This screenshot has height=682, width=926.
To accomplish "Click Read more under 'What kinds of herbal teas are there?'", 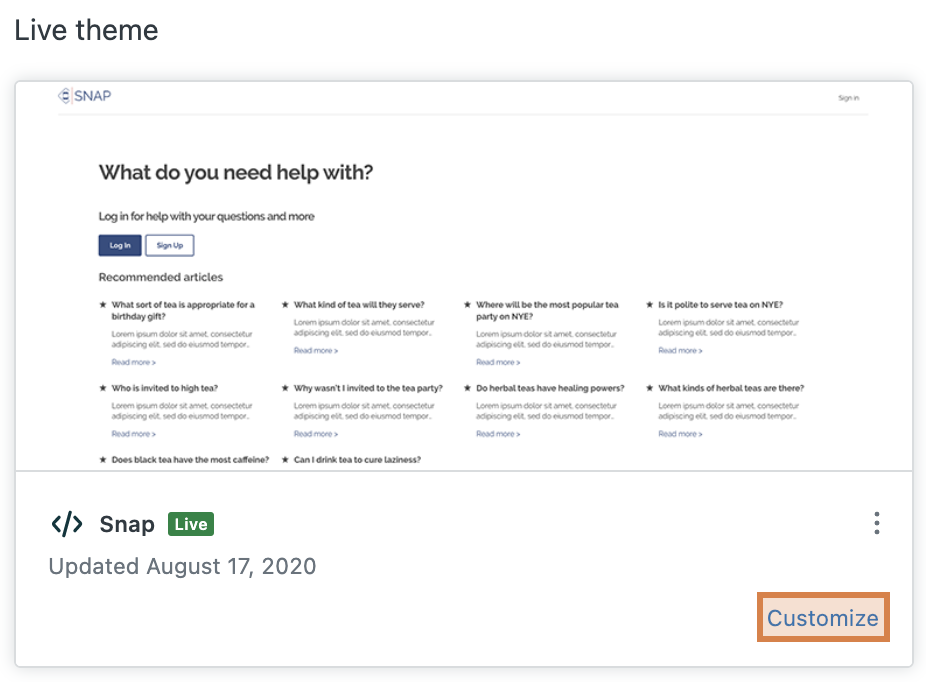I will point(680,434).
